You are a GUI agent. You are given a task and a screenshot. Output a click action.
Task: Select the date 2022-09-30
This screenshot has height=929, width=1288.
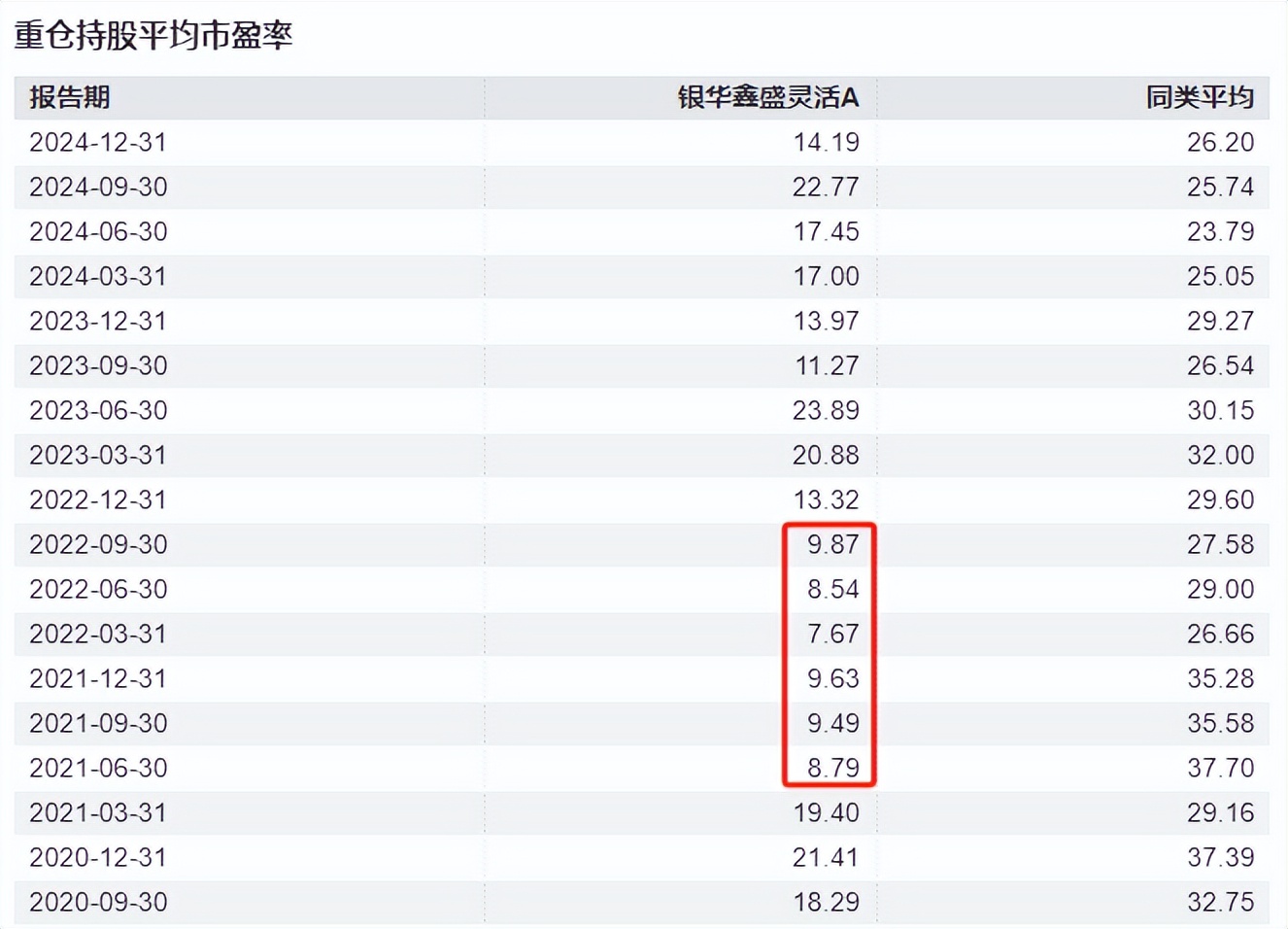(98, 544)
